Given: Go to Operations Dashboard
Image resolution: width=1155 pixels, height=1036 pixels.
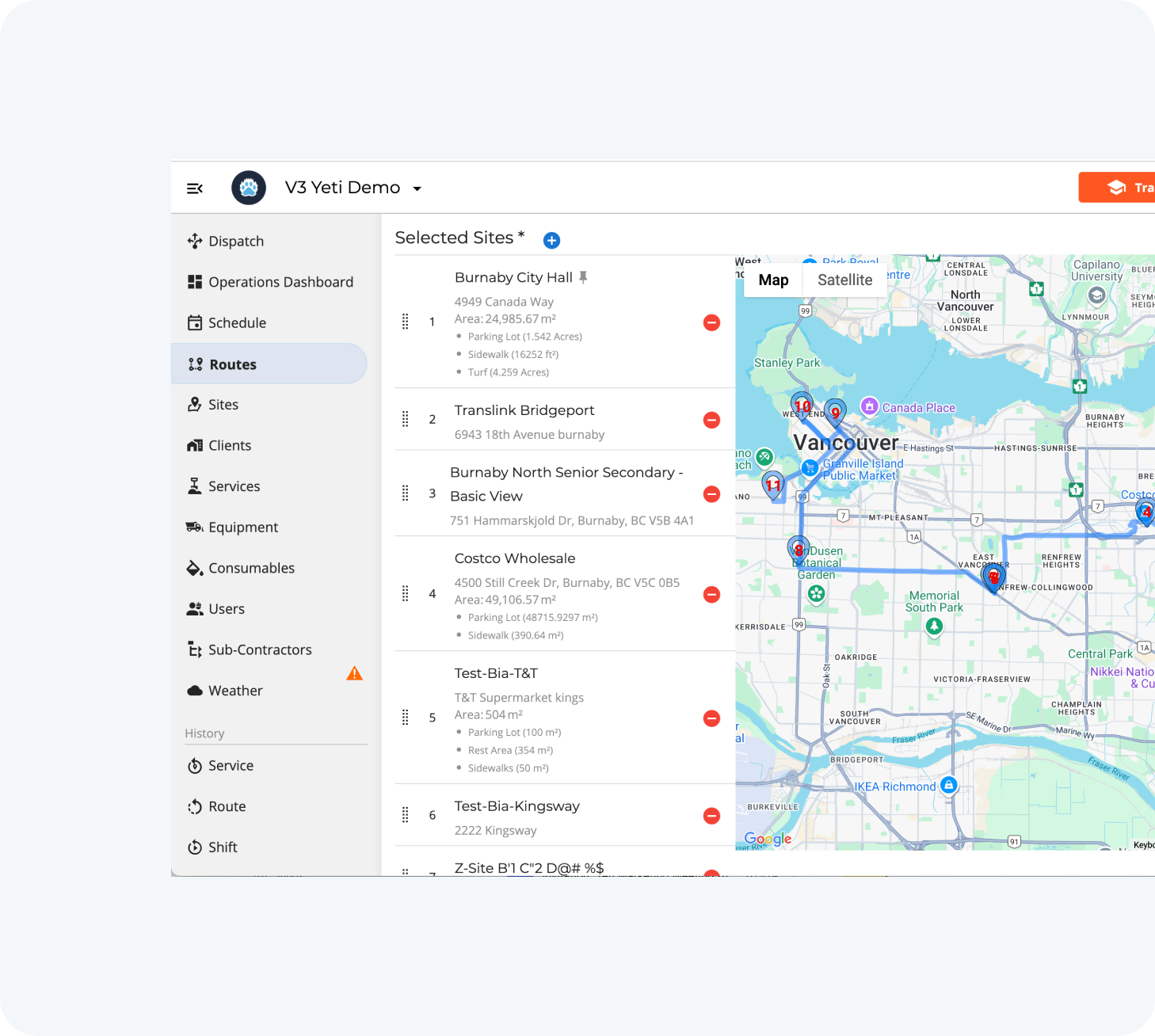Looking at the screenshot, I should pyautogui.click(x=269, y=282).
